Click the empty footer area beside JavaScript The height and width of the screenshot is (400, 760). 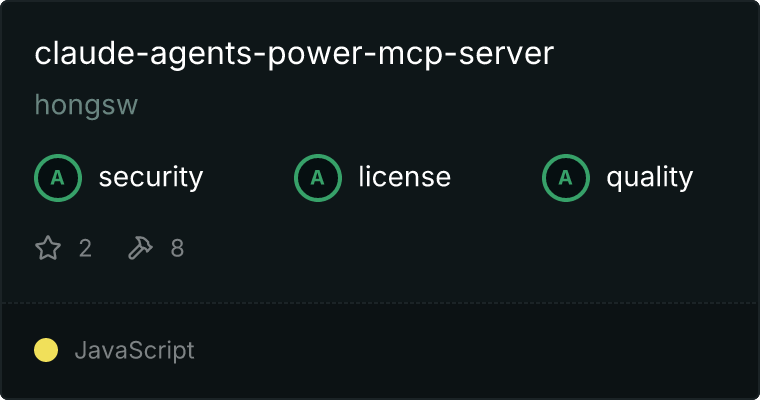[475, 350]
